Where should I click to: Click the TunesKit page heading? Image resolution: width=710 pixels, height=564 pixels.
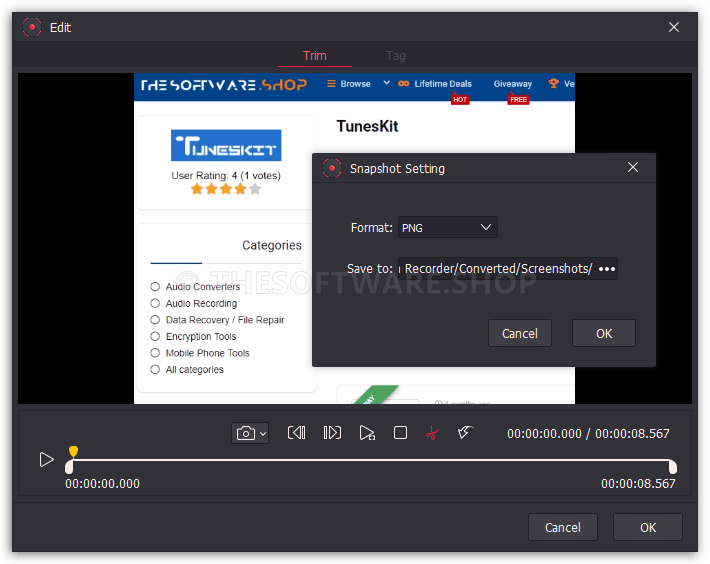click(367, 126)
